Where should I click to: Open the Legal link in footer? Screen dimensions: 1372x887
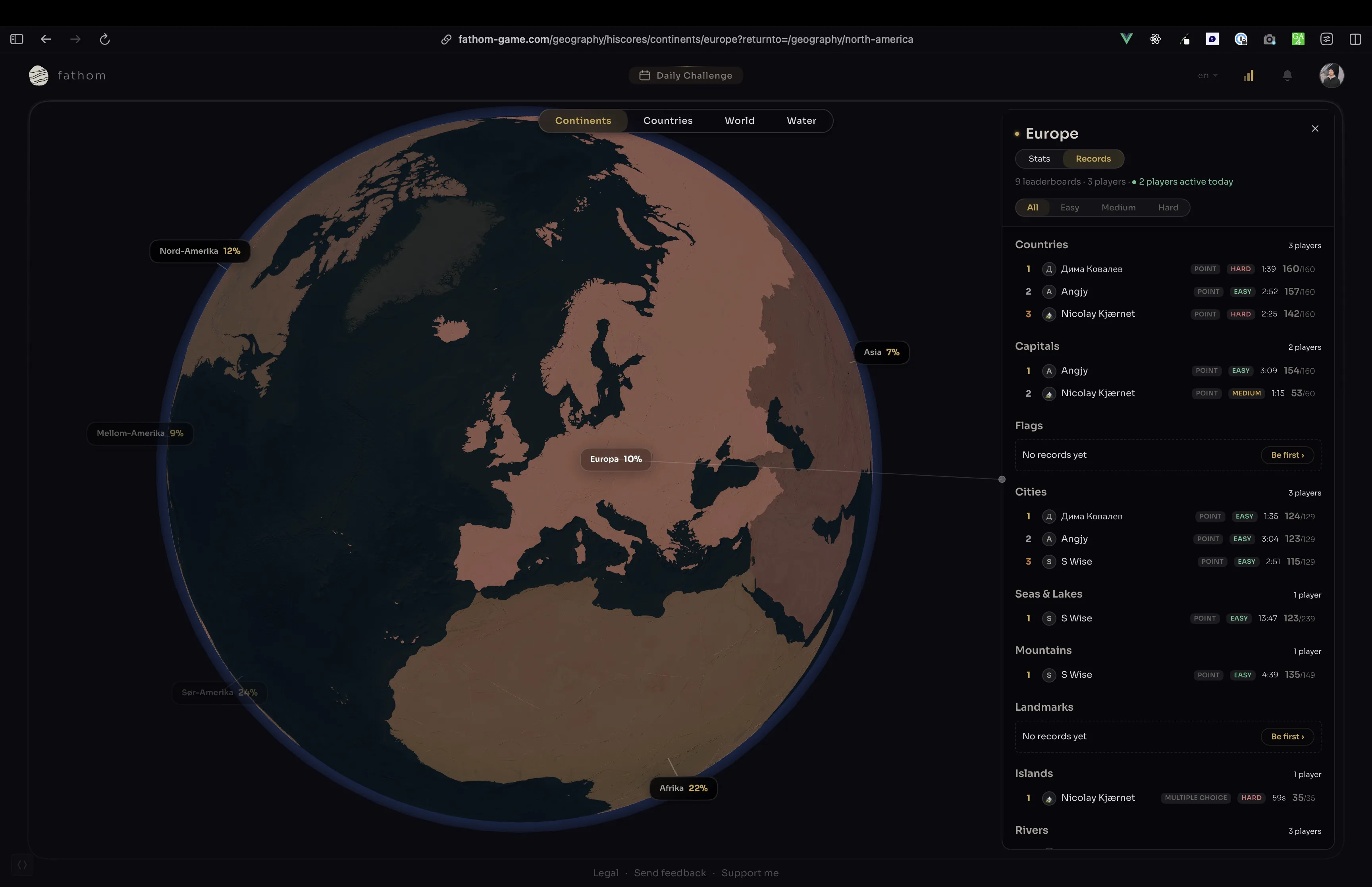coord(606,873)
